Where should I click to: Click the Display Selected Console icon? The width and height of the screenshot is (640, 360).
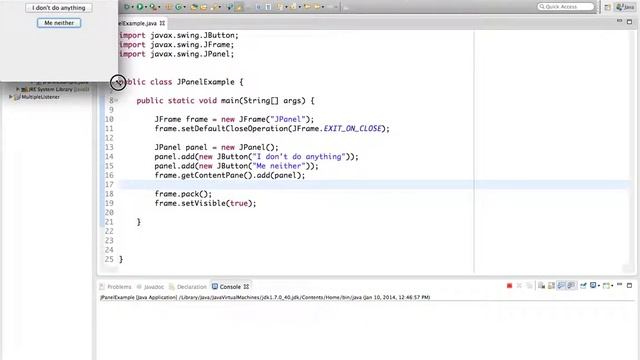coord(593,285)
